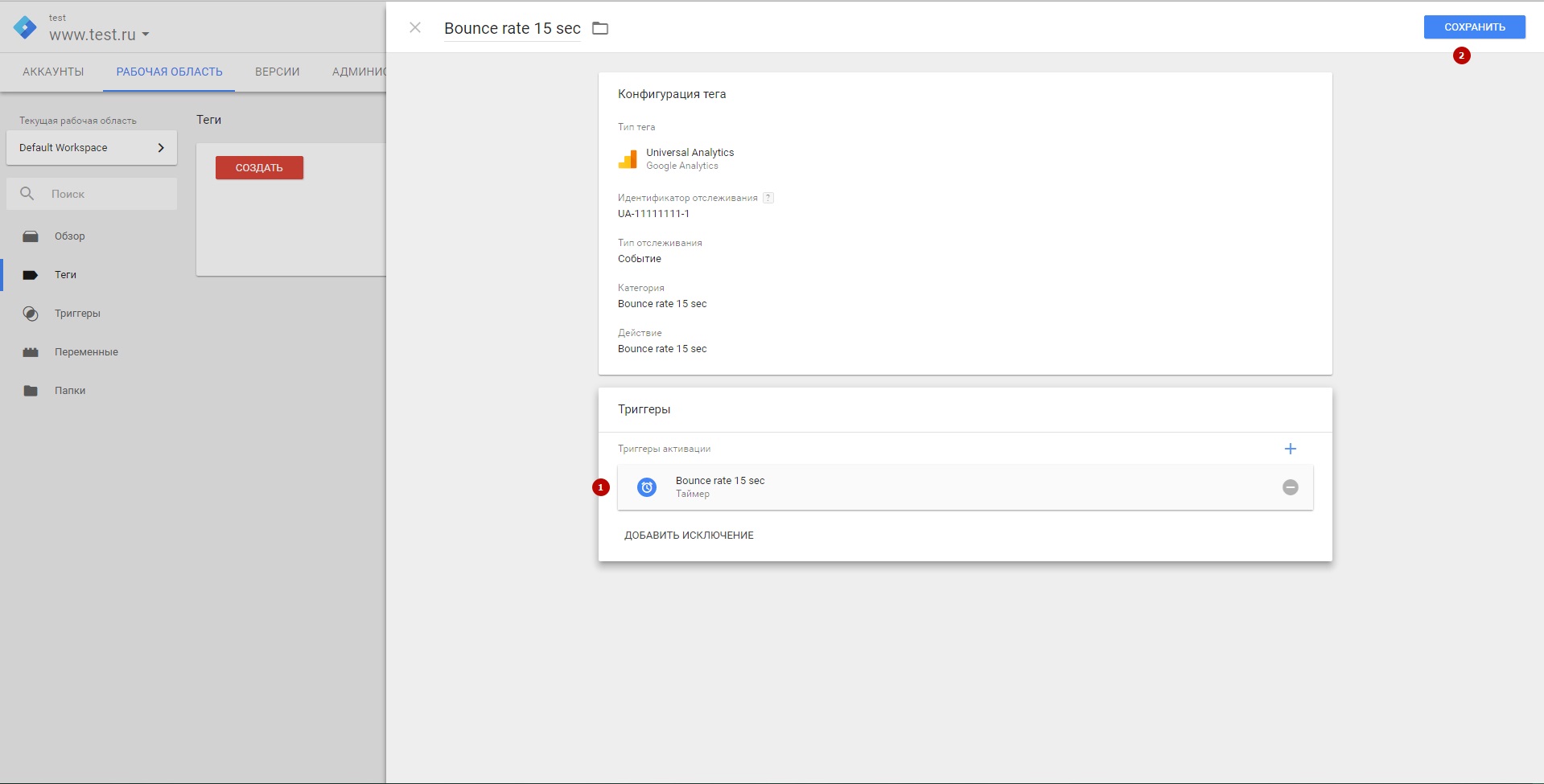Click the red Создать button
The width and height of the screenshot is (1544, 784).
[x=259, y=167]
